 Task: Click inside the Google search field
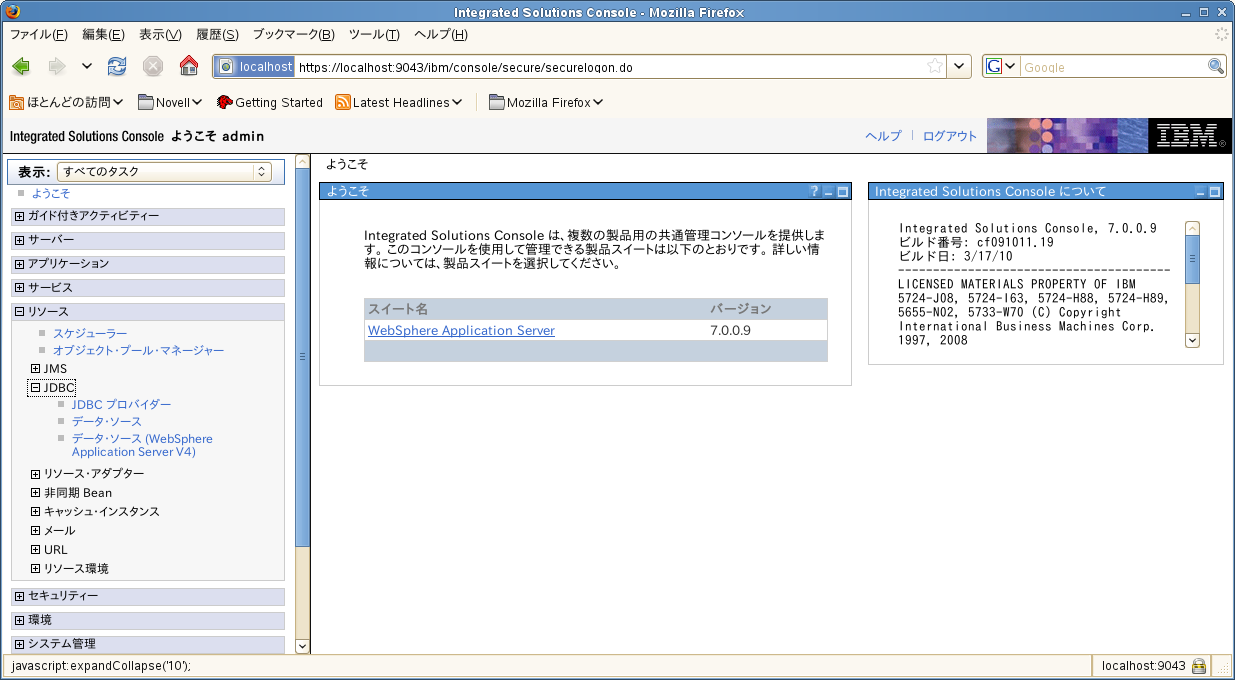pos(1112,67)
